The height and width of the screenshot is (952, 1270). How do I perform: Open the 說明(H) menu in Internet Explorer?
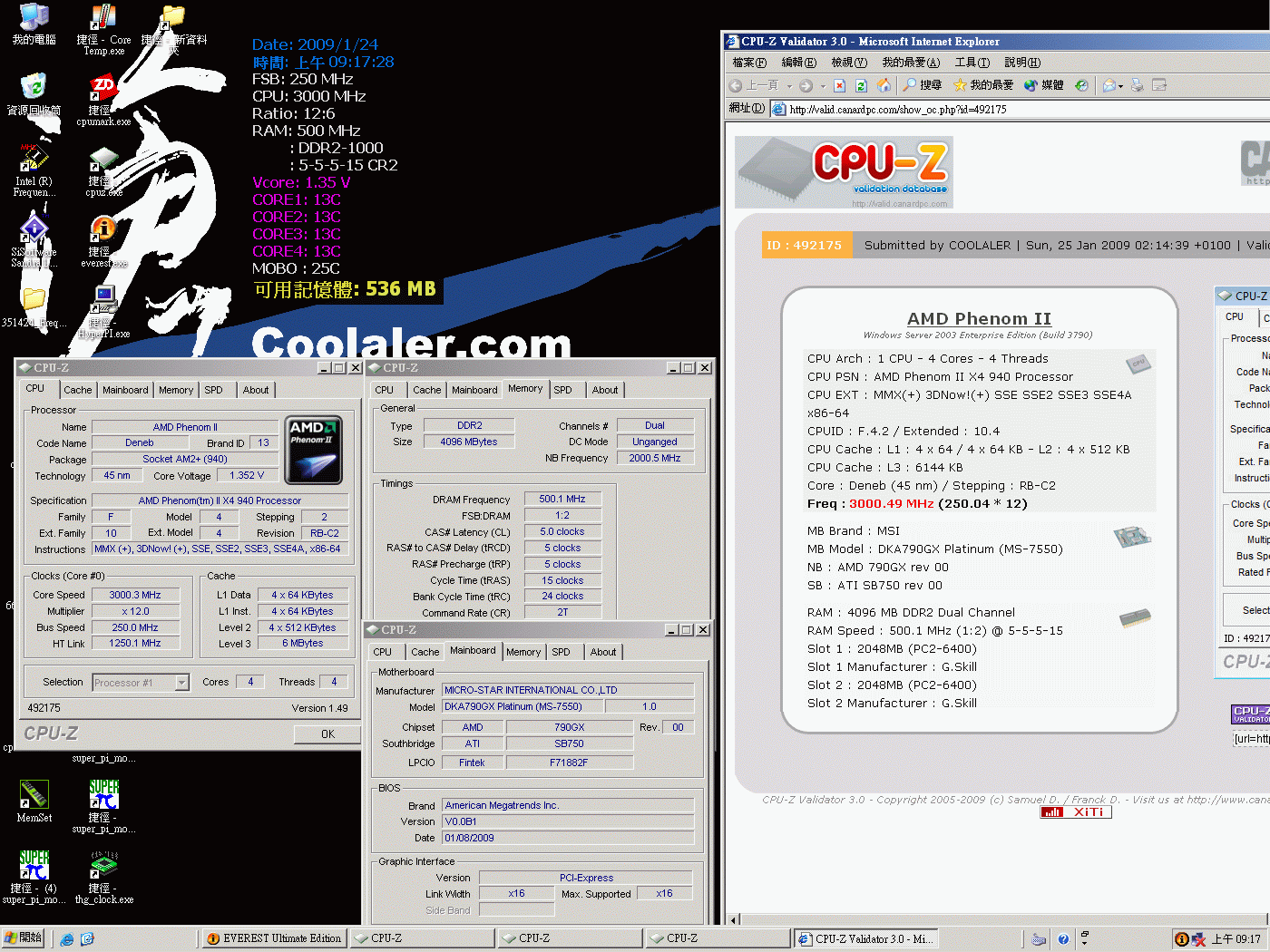tap(1022, 63)
